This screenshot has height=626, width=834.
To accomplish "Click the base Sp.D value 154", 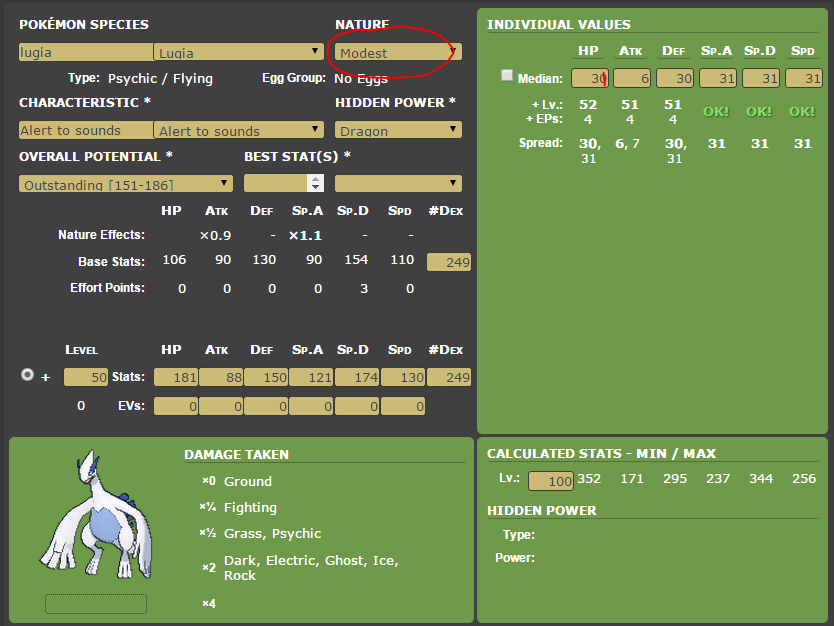I will [x=356, y=260].
